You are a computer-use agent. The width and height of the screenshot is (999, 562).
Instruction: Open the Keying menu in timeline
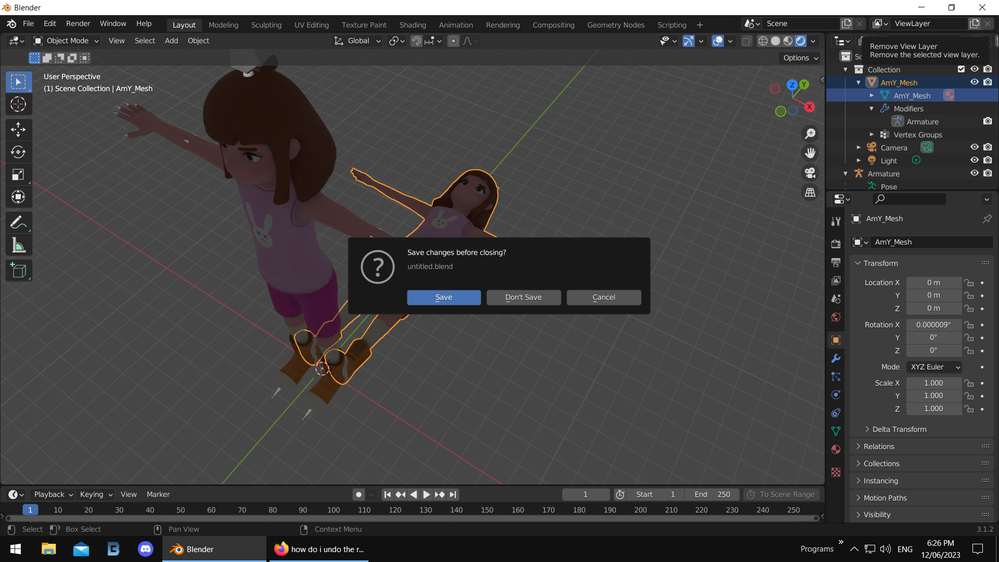96,494
